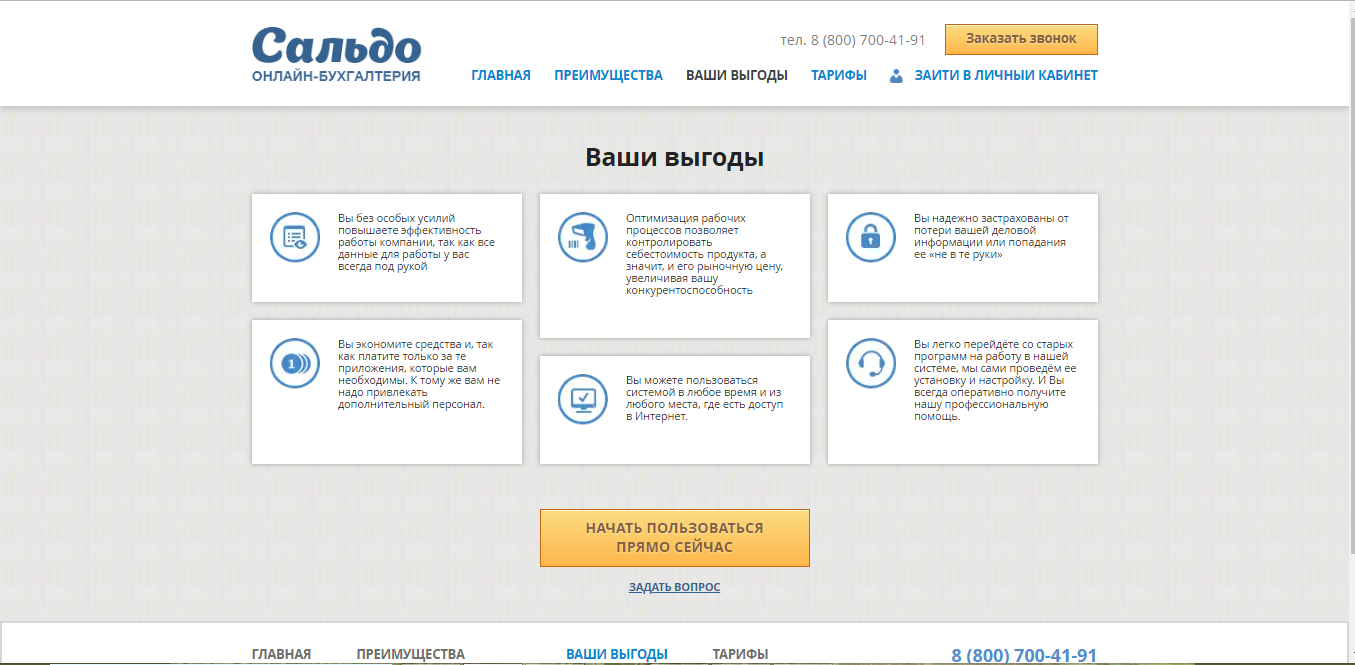Image resolution: width=1355 pixels, height=665 pixels.
Task: Click the Ваши выгоды section heading
Action: (x=675, y=158)
